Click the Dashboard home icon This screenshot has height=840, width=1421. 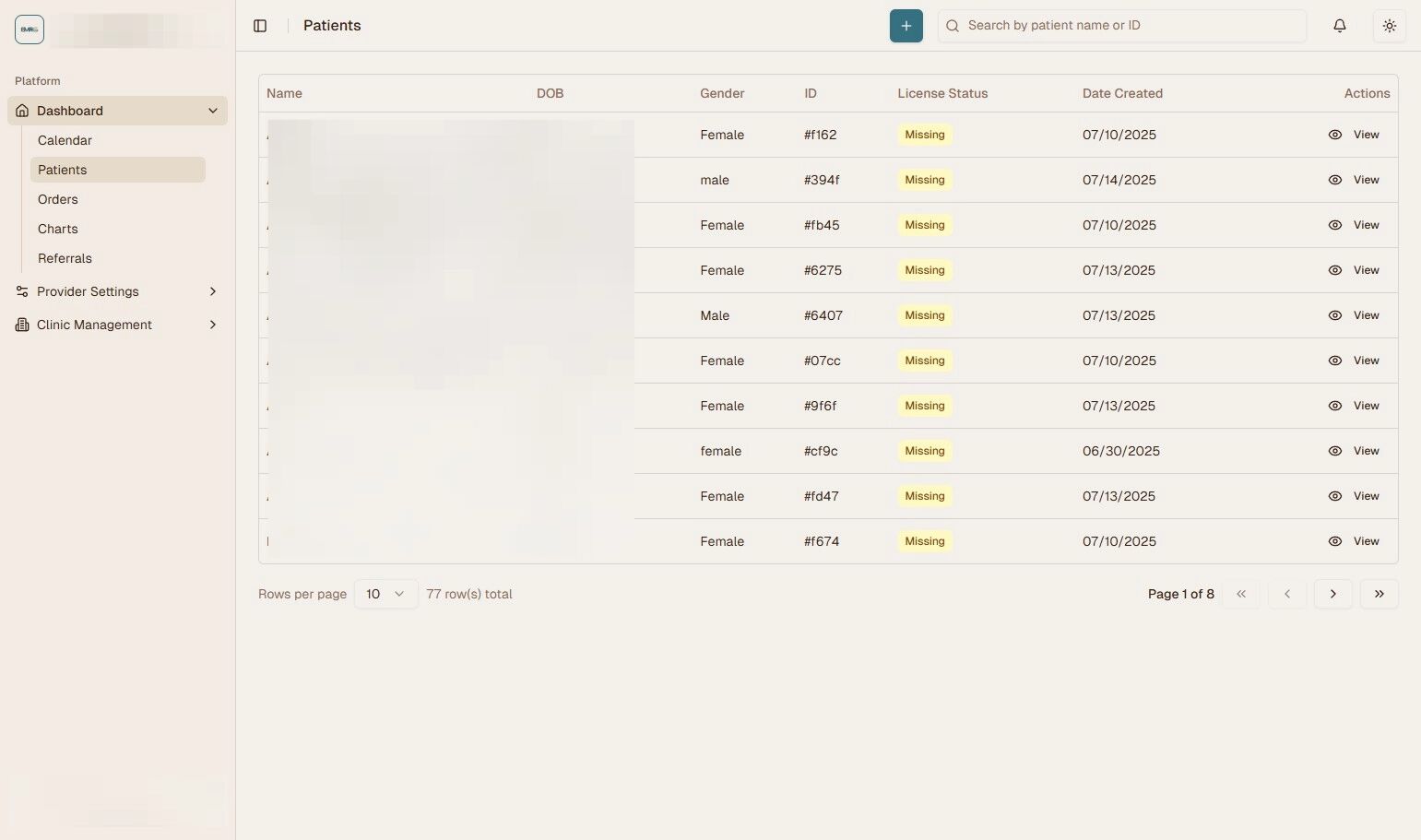22,111
